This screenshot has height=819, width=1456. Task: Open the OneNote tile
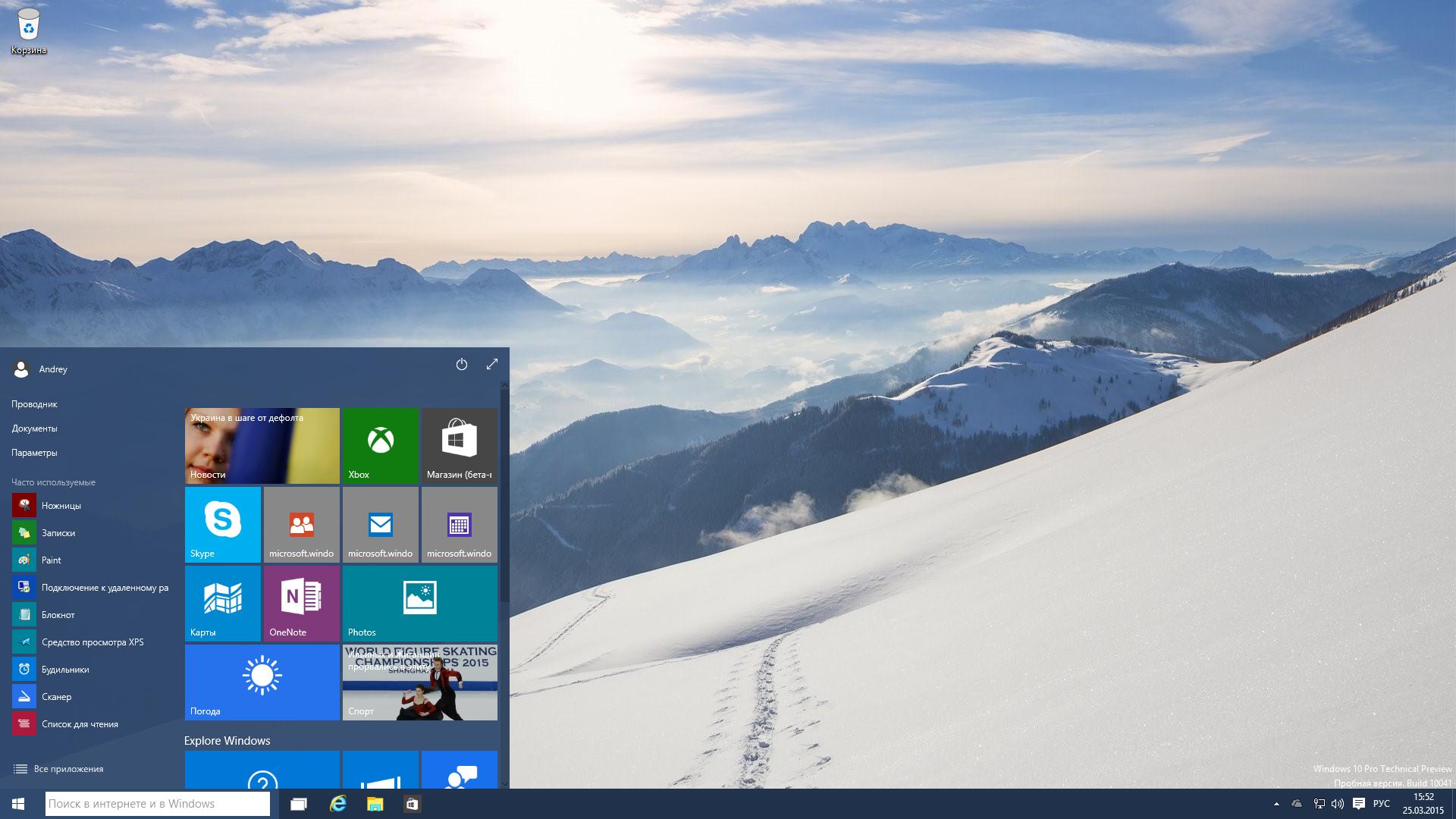(x=301, y=603)
